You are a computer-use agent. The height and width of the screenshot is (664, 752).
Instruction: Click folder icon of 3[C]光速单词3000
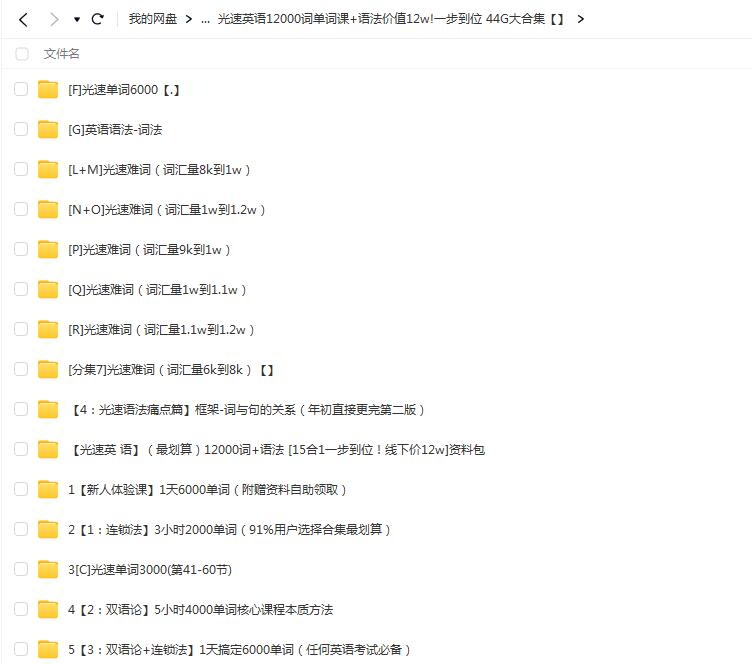48,569
